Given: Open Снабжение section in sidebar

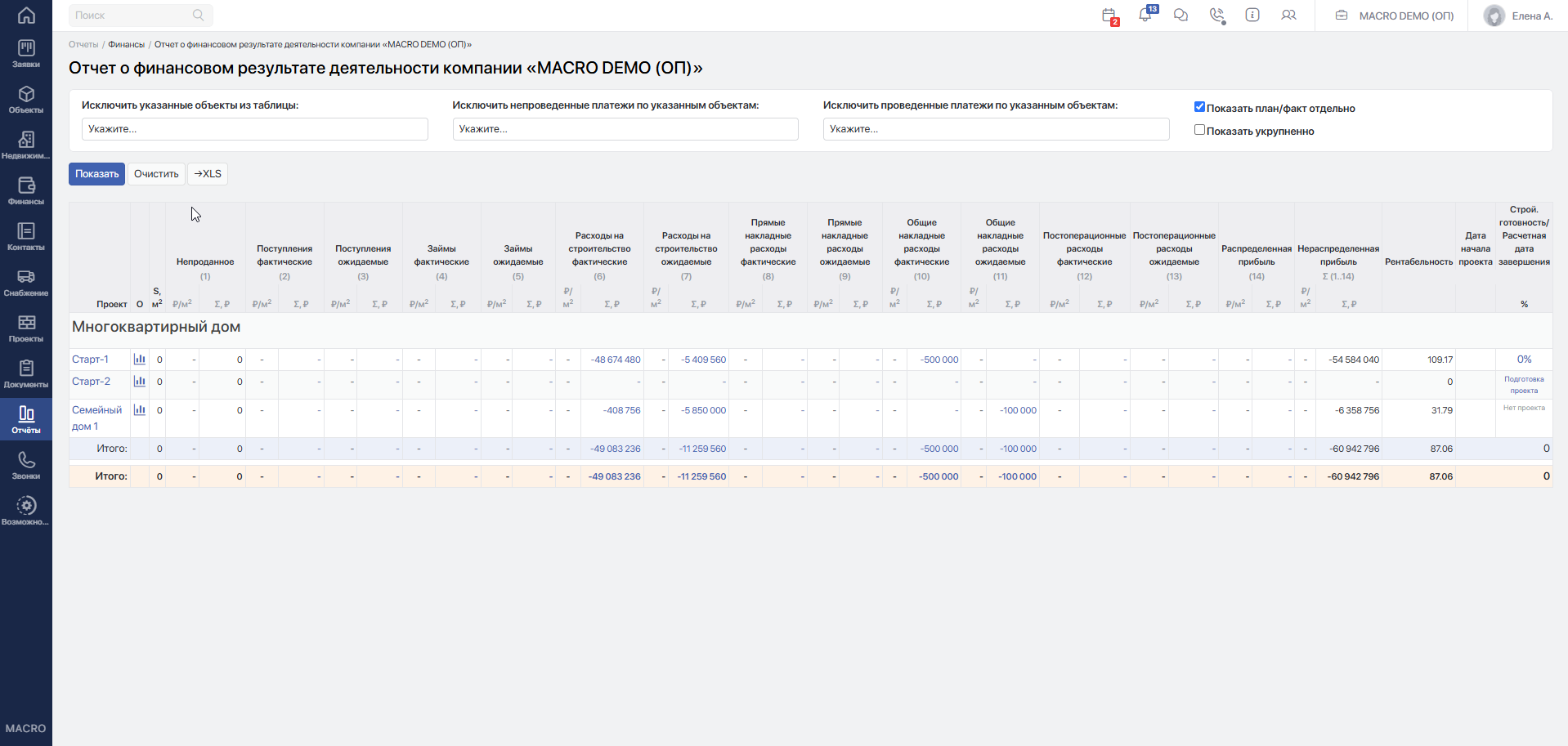Looking at the screenshot, I should [x=26, y=283].
